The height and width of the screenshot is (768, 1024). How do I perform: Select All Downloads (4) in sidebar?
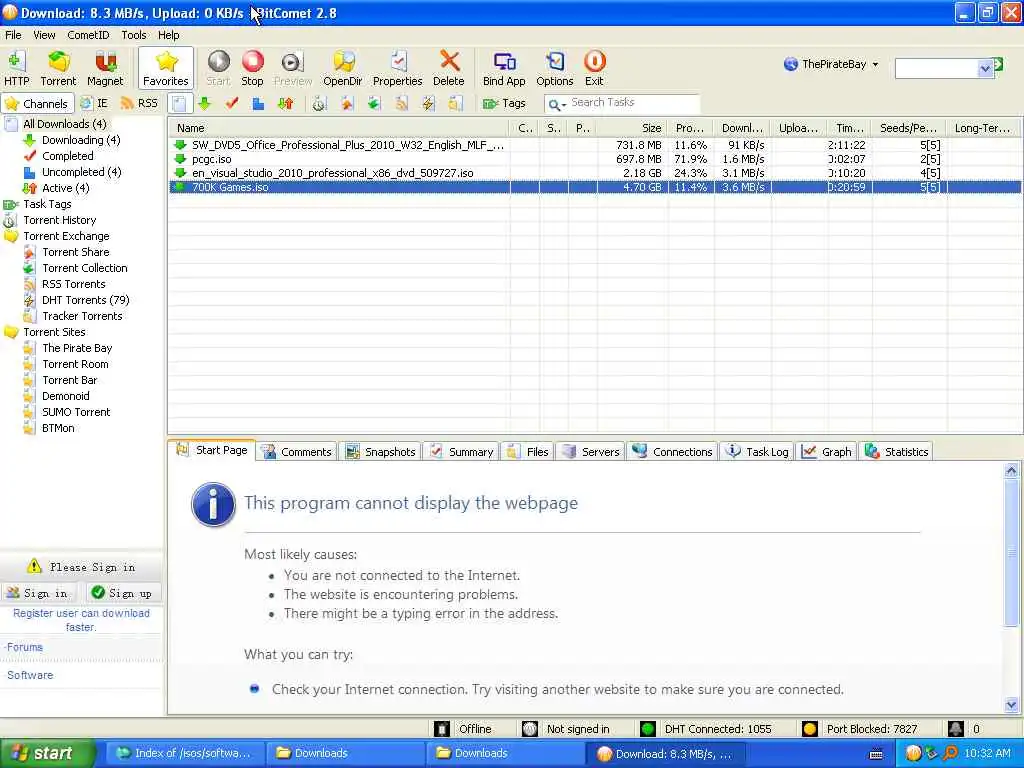(x=65, y=123)
